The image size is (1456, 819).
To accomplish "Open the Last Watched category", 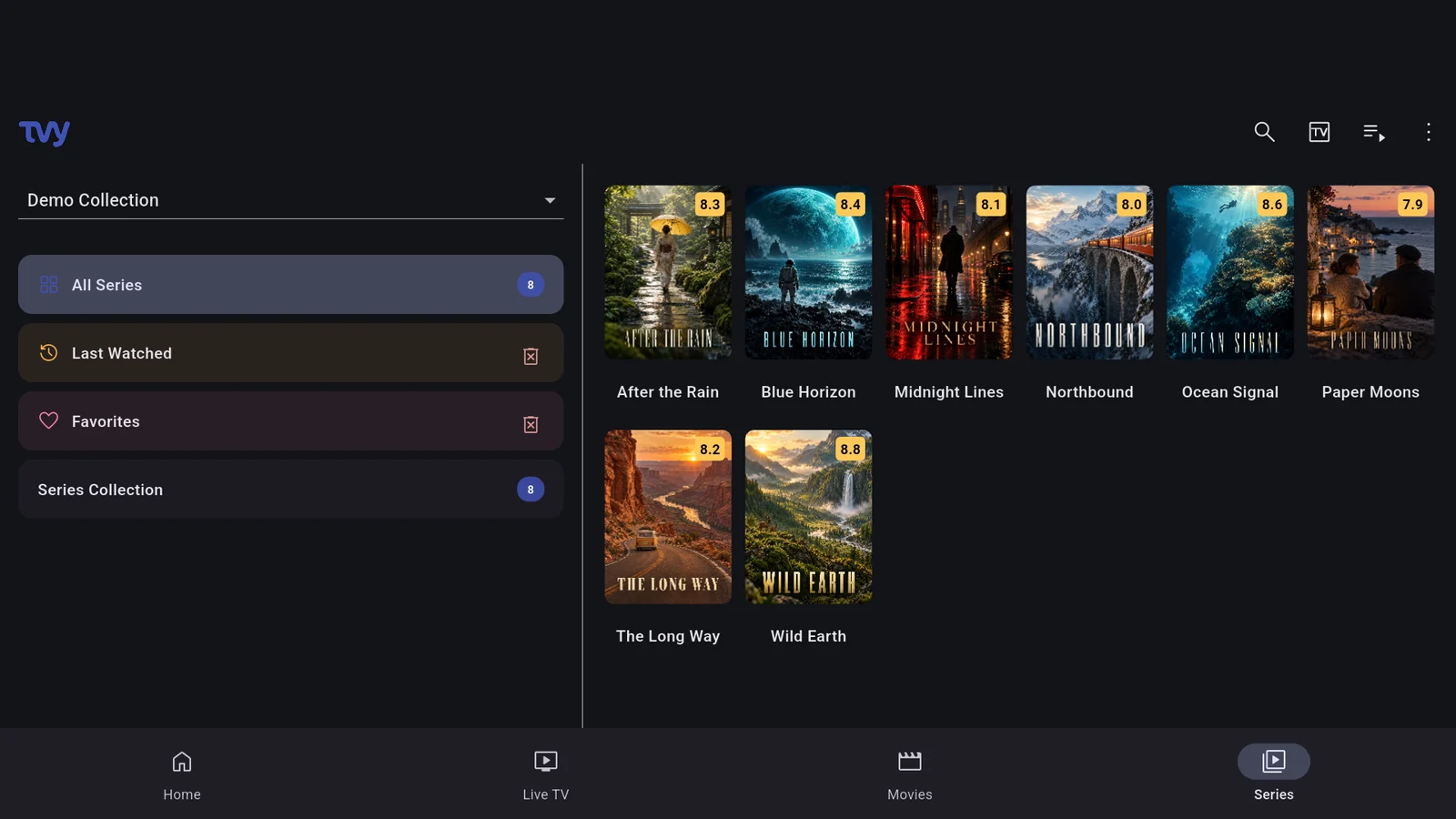I will [x=290, y=353].
